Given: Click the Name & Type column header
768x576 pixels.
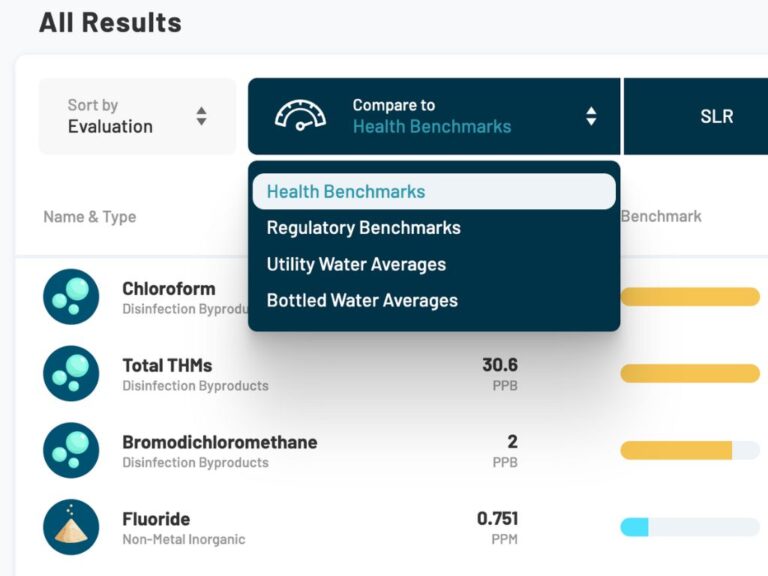Looking at the screenshot, I should pyautogui.click(x=90, y=216).
